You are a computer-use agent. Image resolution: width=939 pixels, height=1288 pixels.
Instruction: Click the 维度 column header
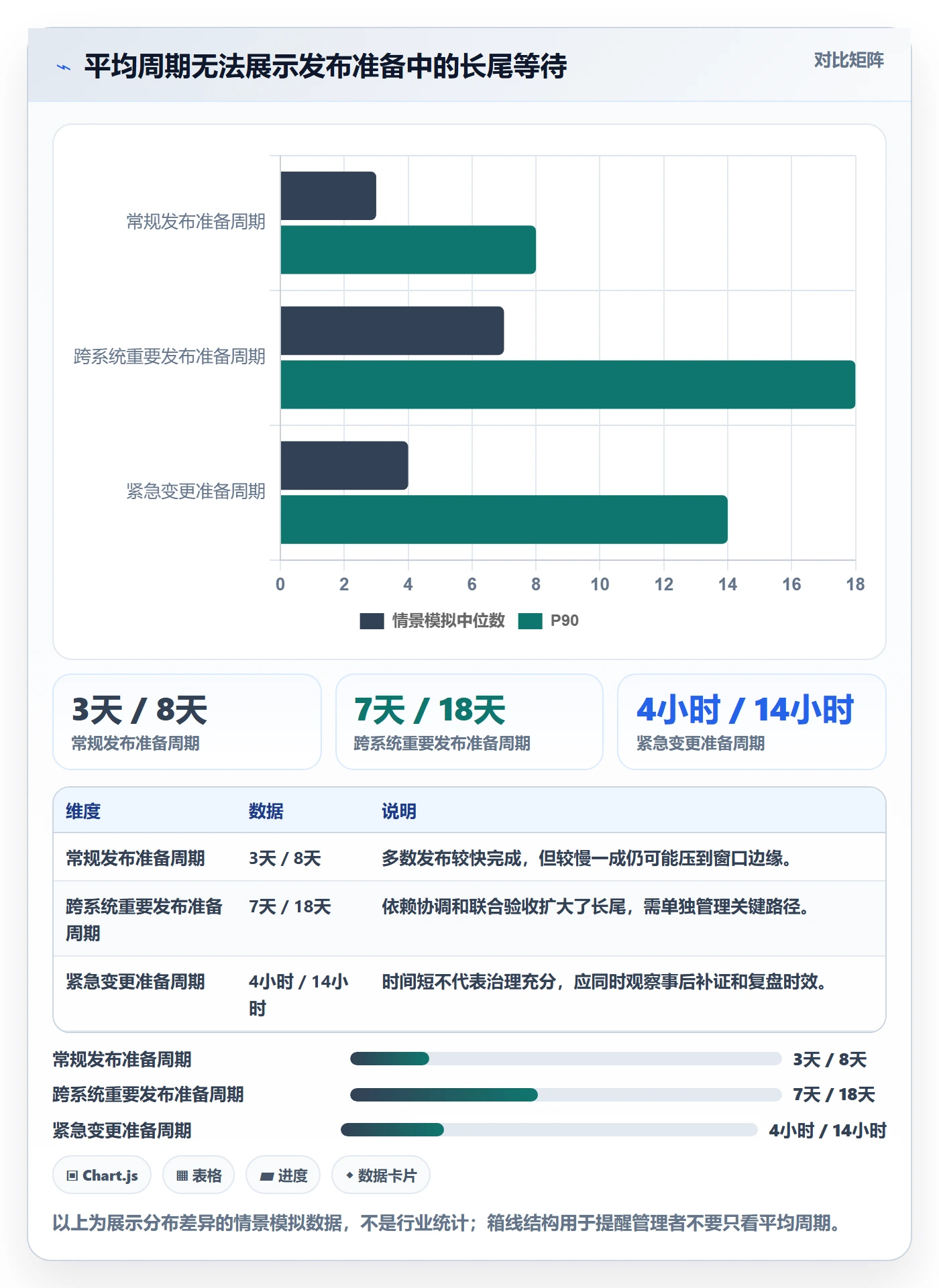tap(83, 811)
